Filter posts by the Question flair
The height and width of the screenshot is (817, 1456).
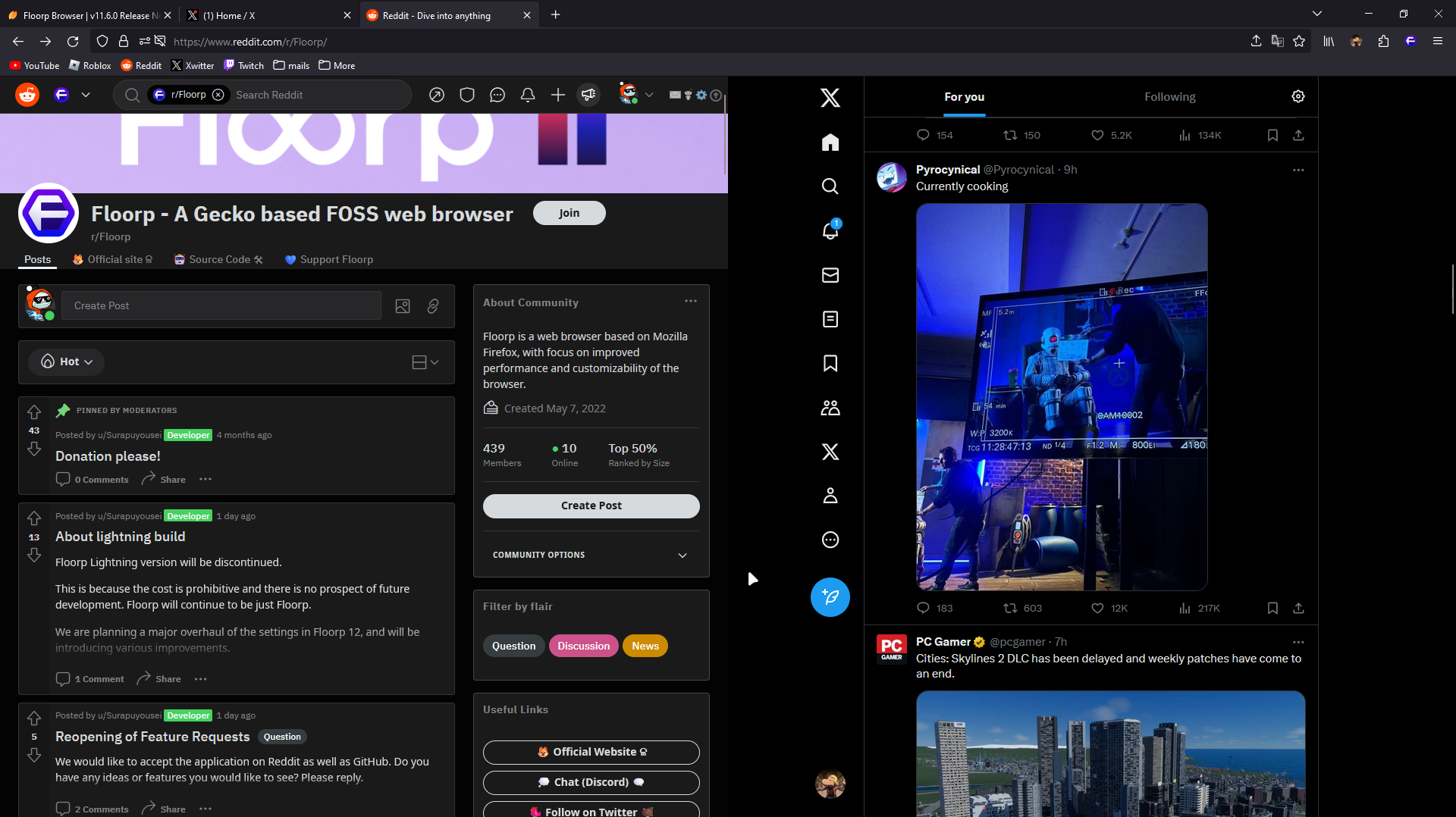[513, 646]
